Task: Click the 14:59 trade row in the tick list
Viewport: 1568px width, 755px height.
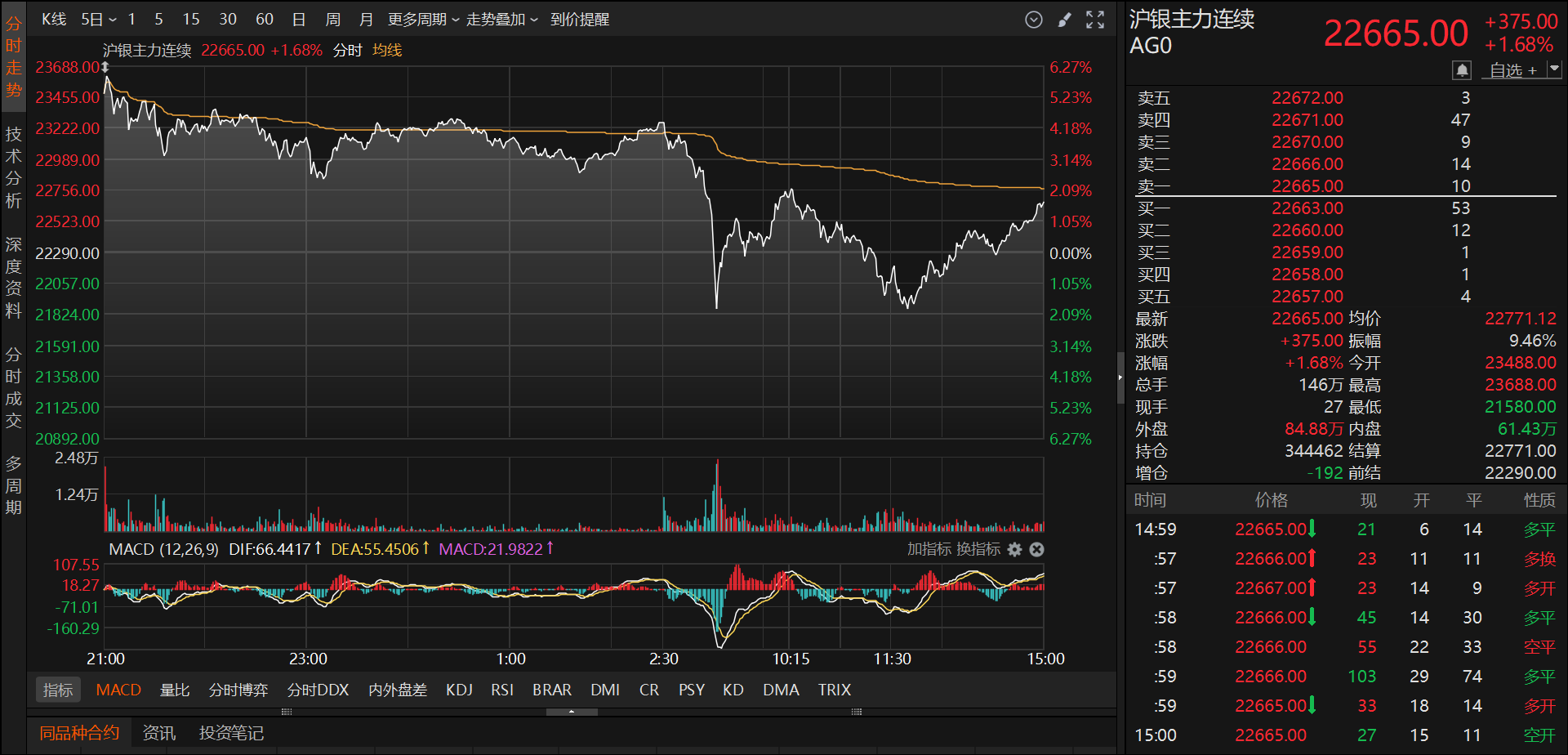Action: point(1345,529)
